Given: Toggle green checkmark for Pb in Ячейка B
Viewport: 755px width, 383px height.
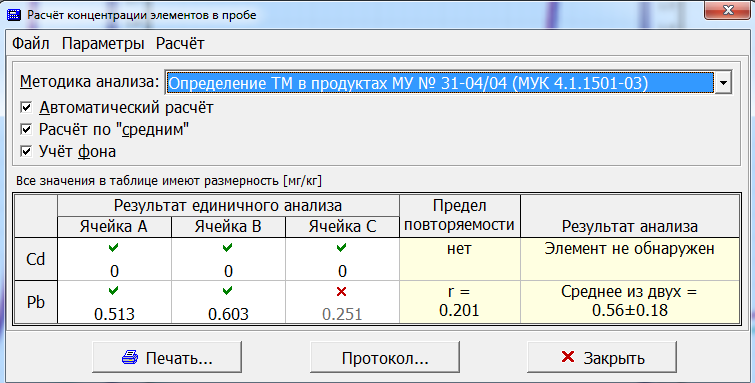Looking at the screenshot, I should pyautogui.click(x=228, y=291).
